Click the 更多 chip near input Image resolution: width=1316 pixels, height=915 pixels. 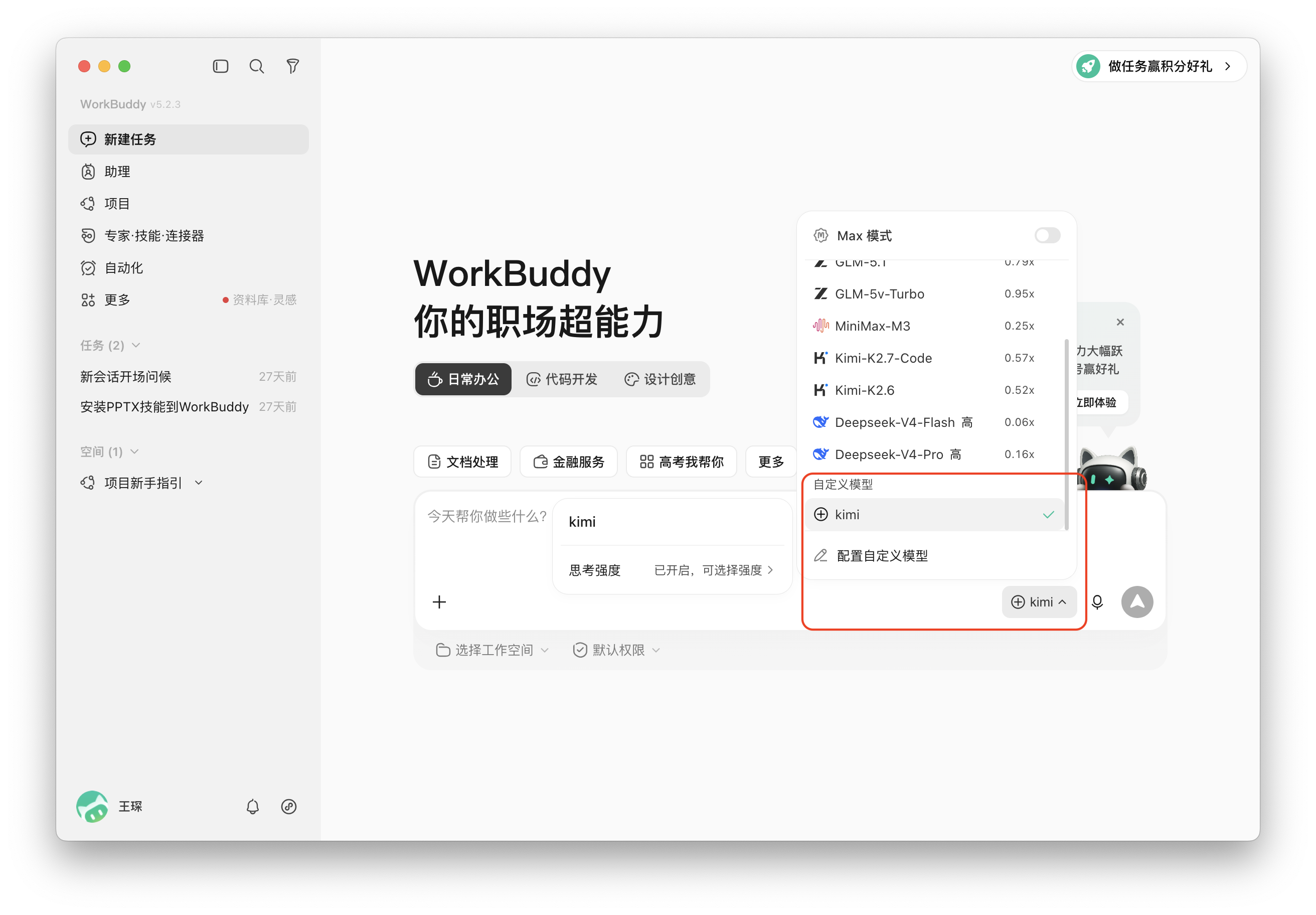[771, 462]
